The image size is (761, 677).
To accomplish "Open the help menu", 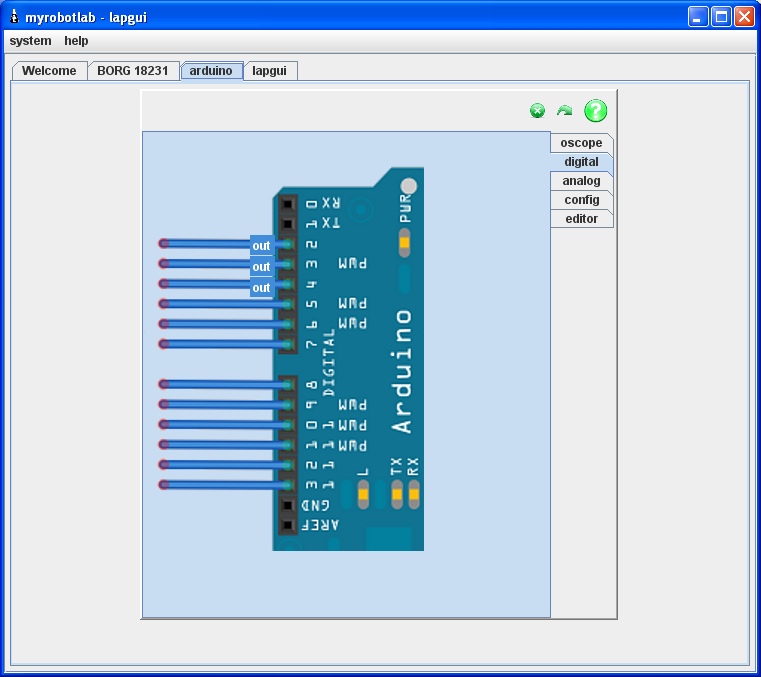I will [x=76, y=41].
